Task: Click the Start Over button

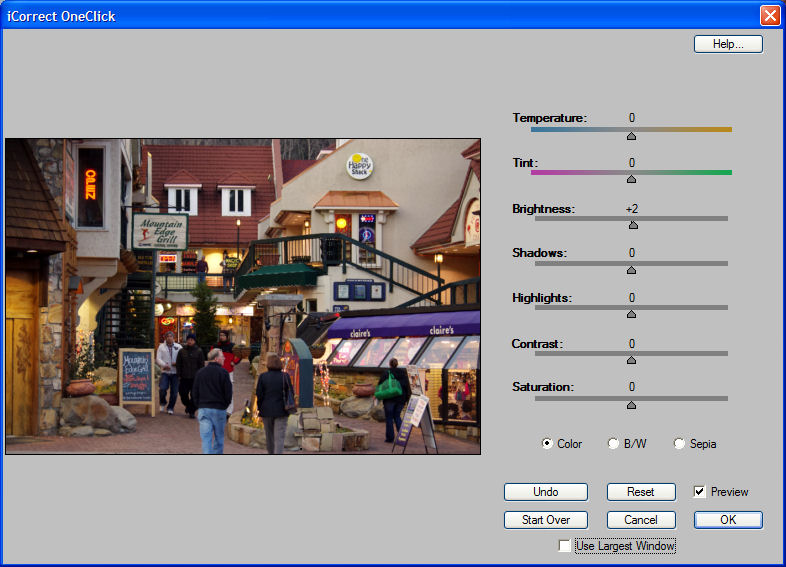Action: pyautogui.click(x=545, y=520)
